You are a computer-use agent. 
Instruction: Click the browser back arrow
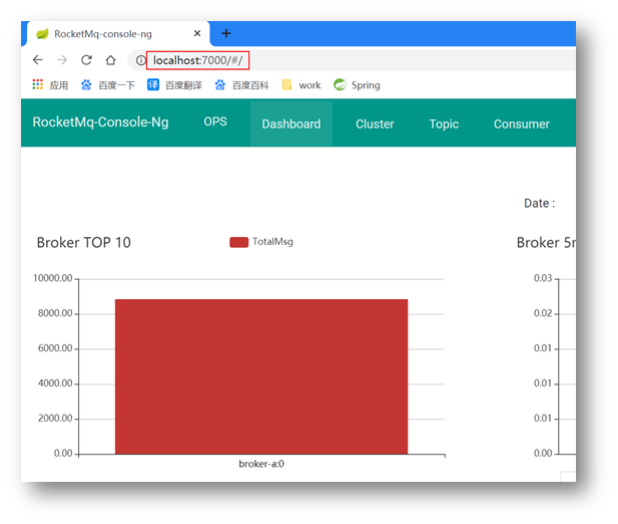38,60
